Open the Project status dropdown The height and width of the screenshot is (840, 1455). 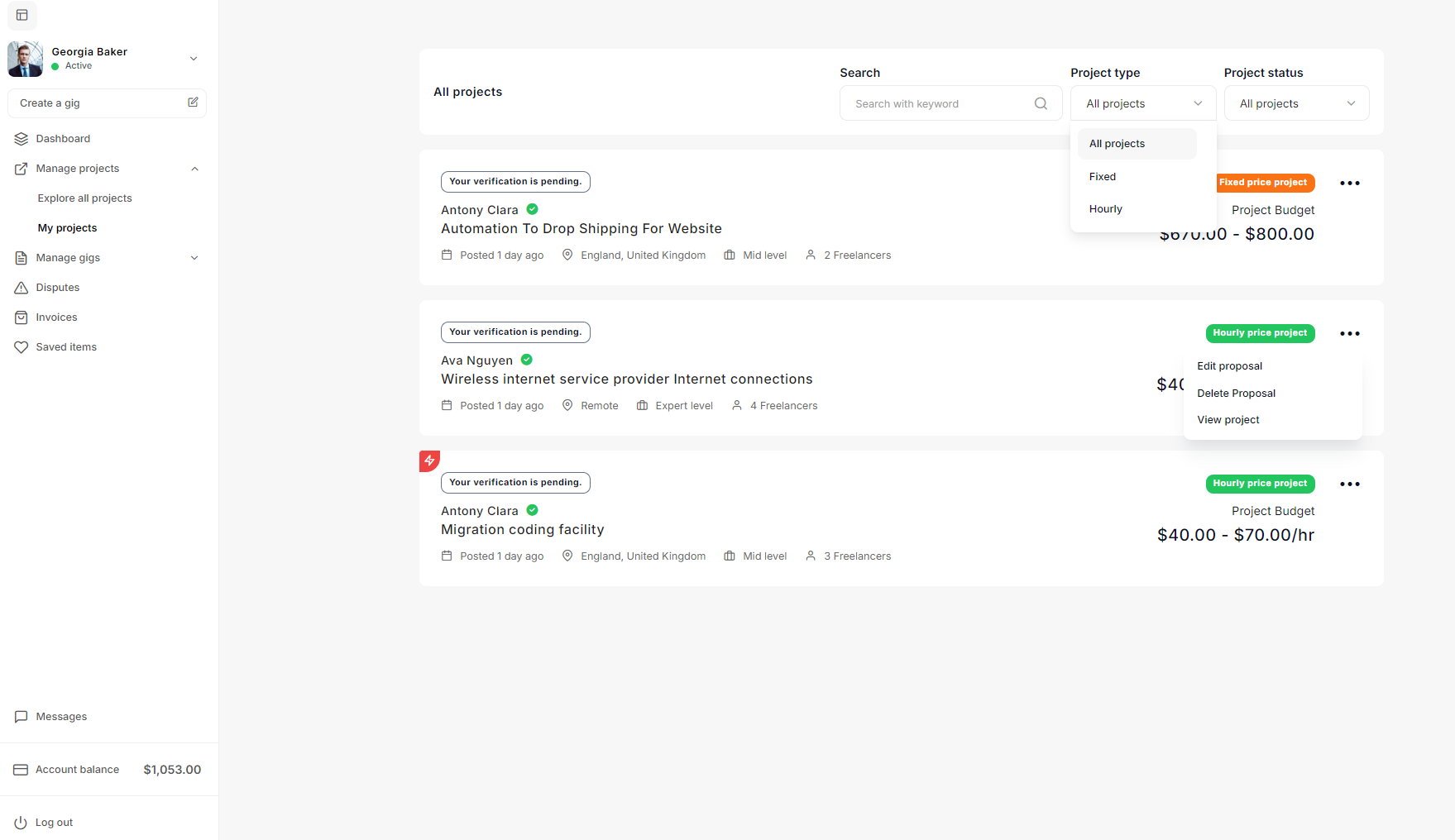pos(1296,103)
